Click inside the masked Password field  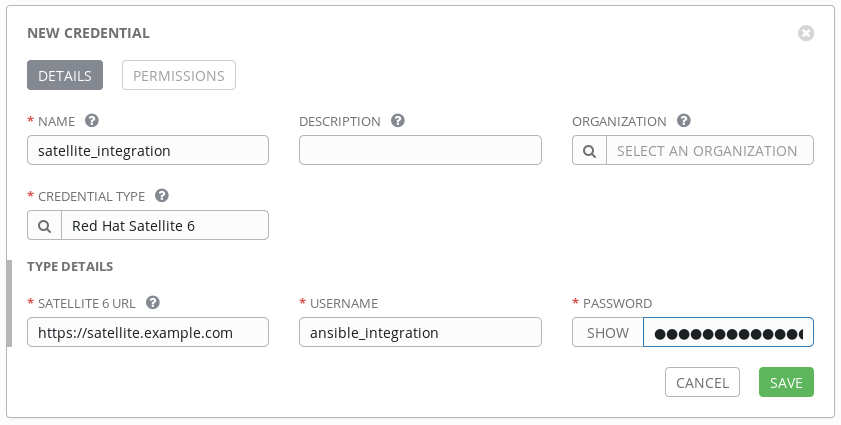click(x=728, y=332)
